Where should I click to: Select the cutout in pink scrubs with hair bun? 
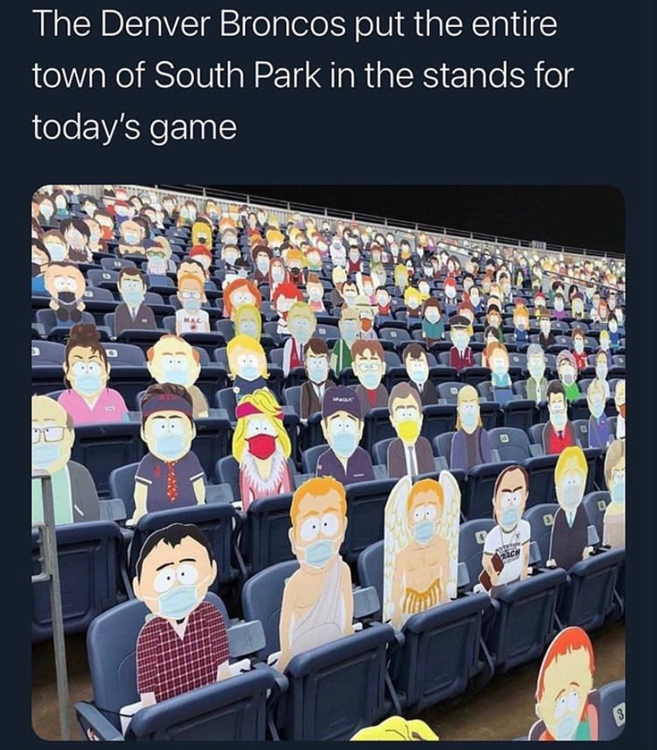pos(90,375)
